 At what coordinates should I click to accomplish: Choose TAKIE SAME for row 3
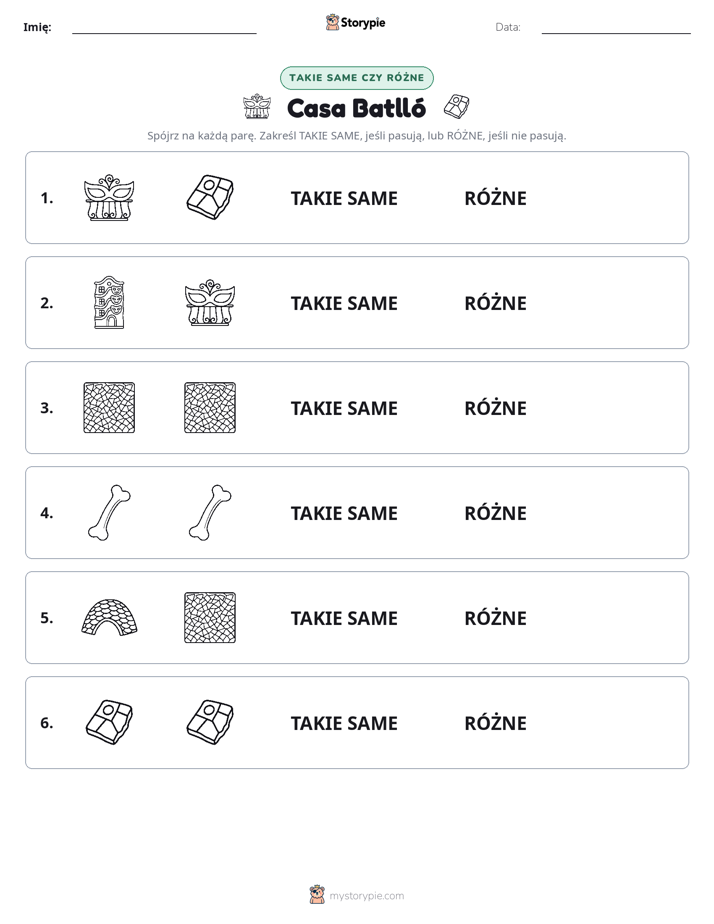(x=344, y=408)
